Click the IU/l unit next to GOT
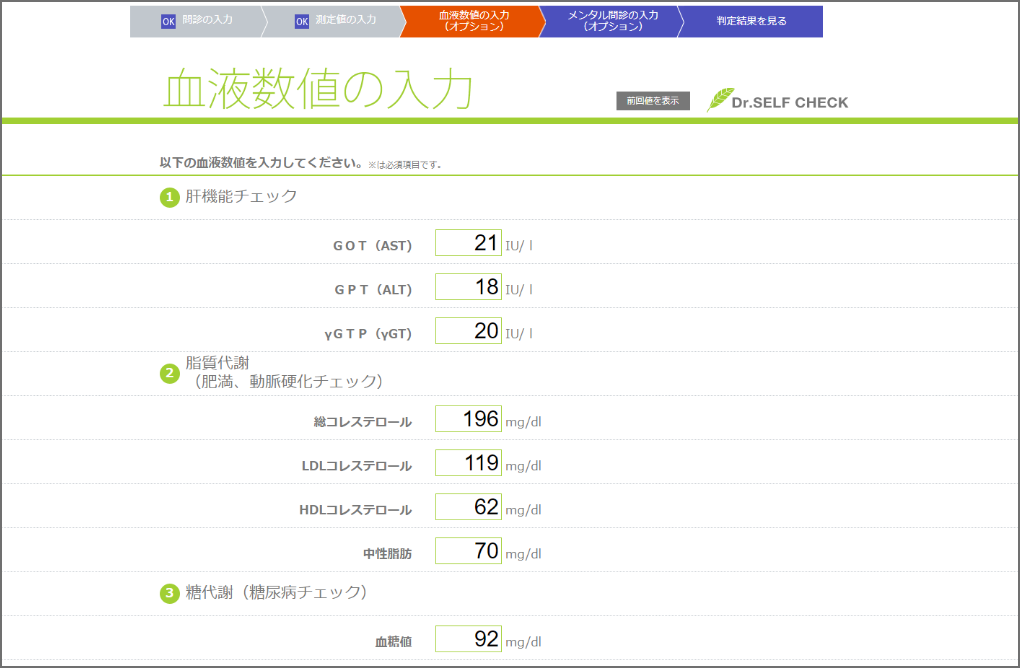The height and width of the screenshot is (668, 1020). [x=519, y=246]
